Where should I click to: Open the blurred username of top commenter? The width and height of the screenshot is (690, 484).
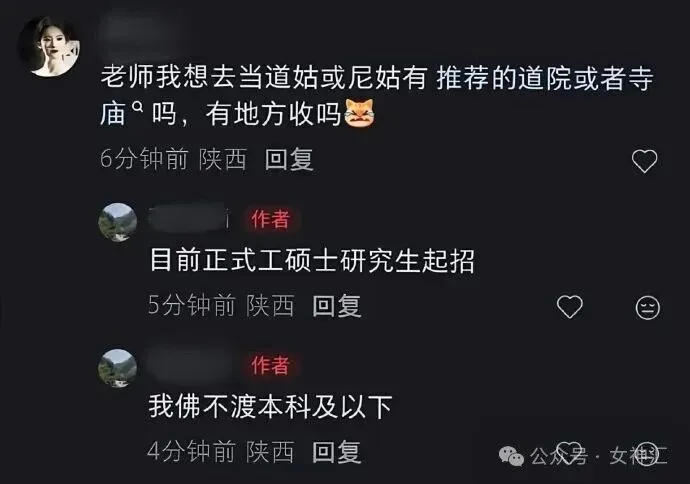[x=140, y=33]
